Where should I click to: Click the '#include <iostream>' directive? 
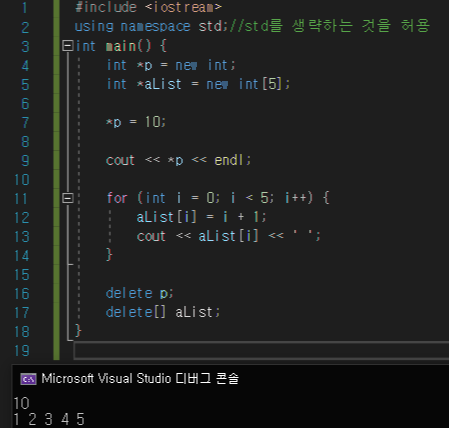tap(148, 7)
